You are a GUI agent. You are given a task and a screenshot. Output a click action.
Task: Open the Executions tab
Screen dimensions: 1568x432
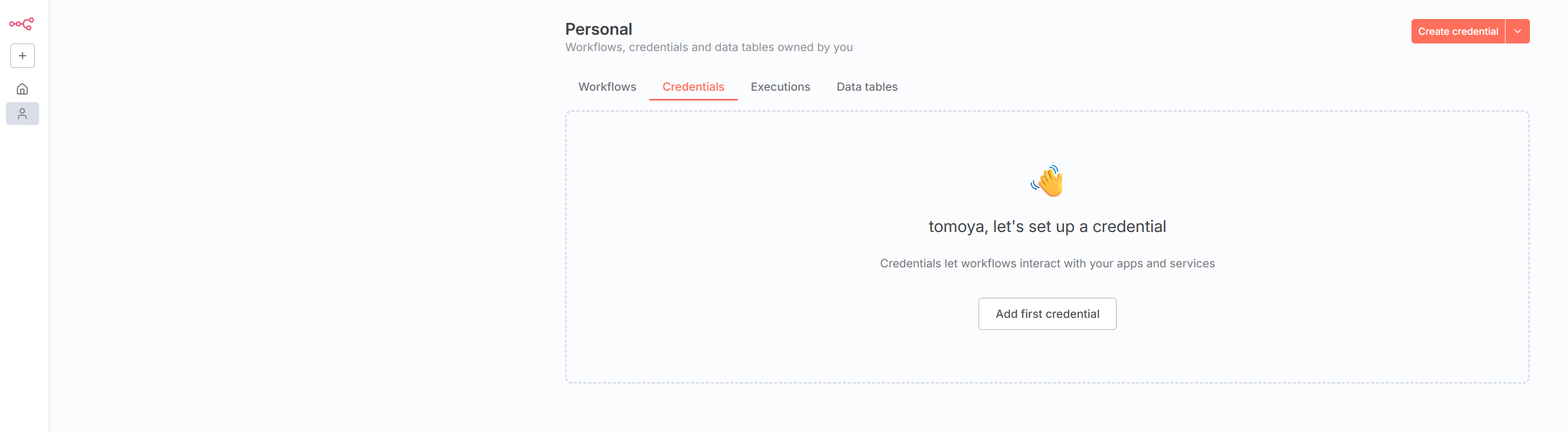click(x=780, y=87)
